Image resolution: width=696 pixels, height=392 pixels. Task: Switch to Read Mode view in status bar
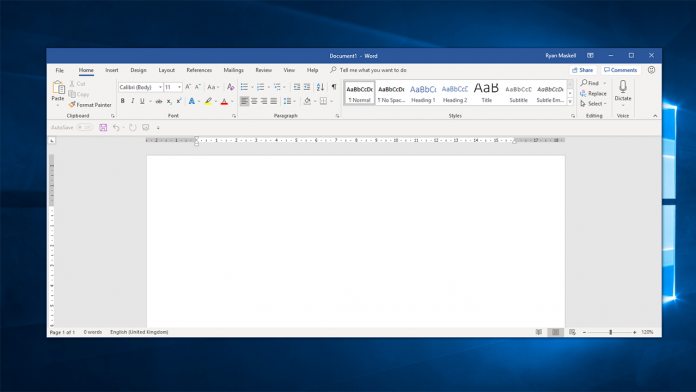[x=538, y=332]
